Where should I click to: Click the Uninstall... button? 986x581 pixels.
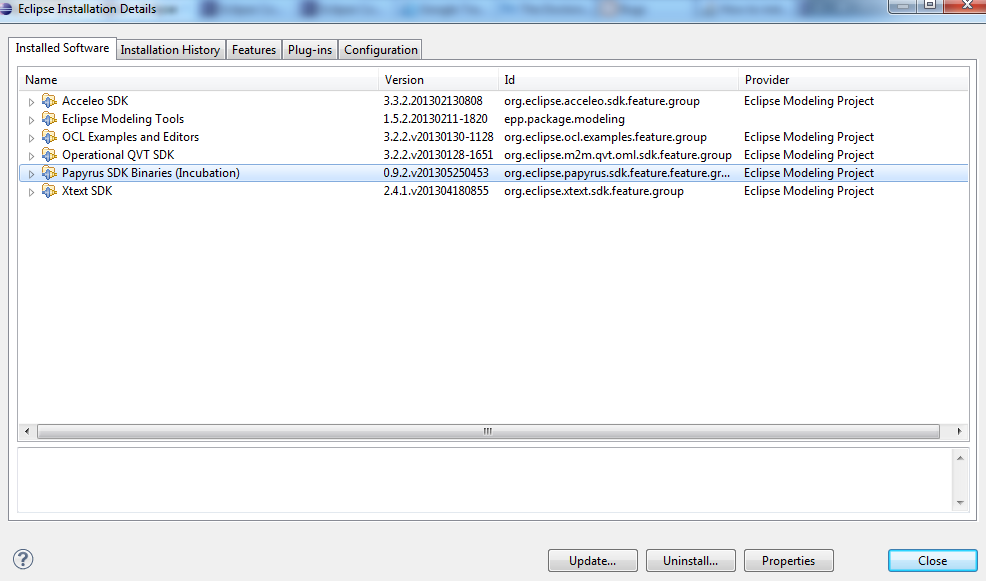tap(690, 561)
